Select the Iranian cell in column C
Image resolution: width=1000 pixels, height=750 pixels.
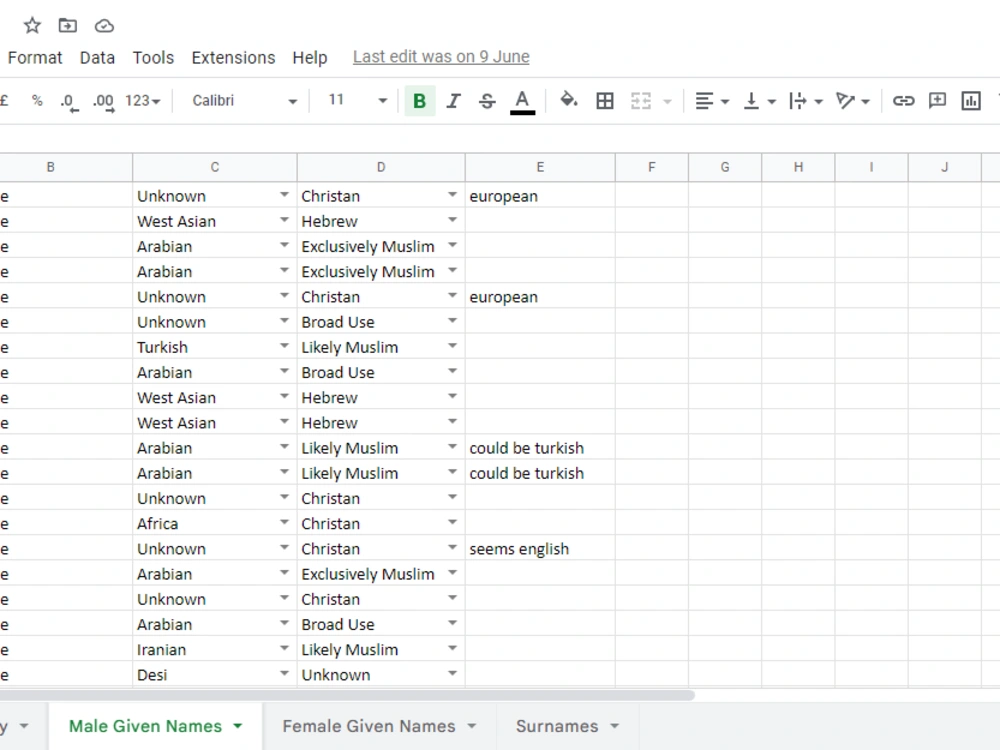[215, 649]
